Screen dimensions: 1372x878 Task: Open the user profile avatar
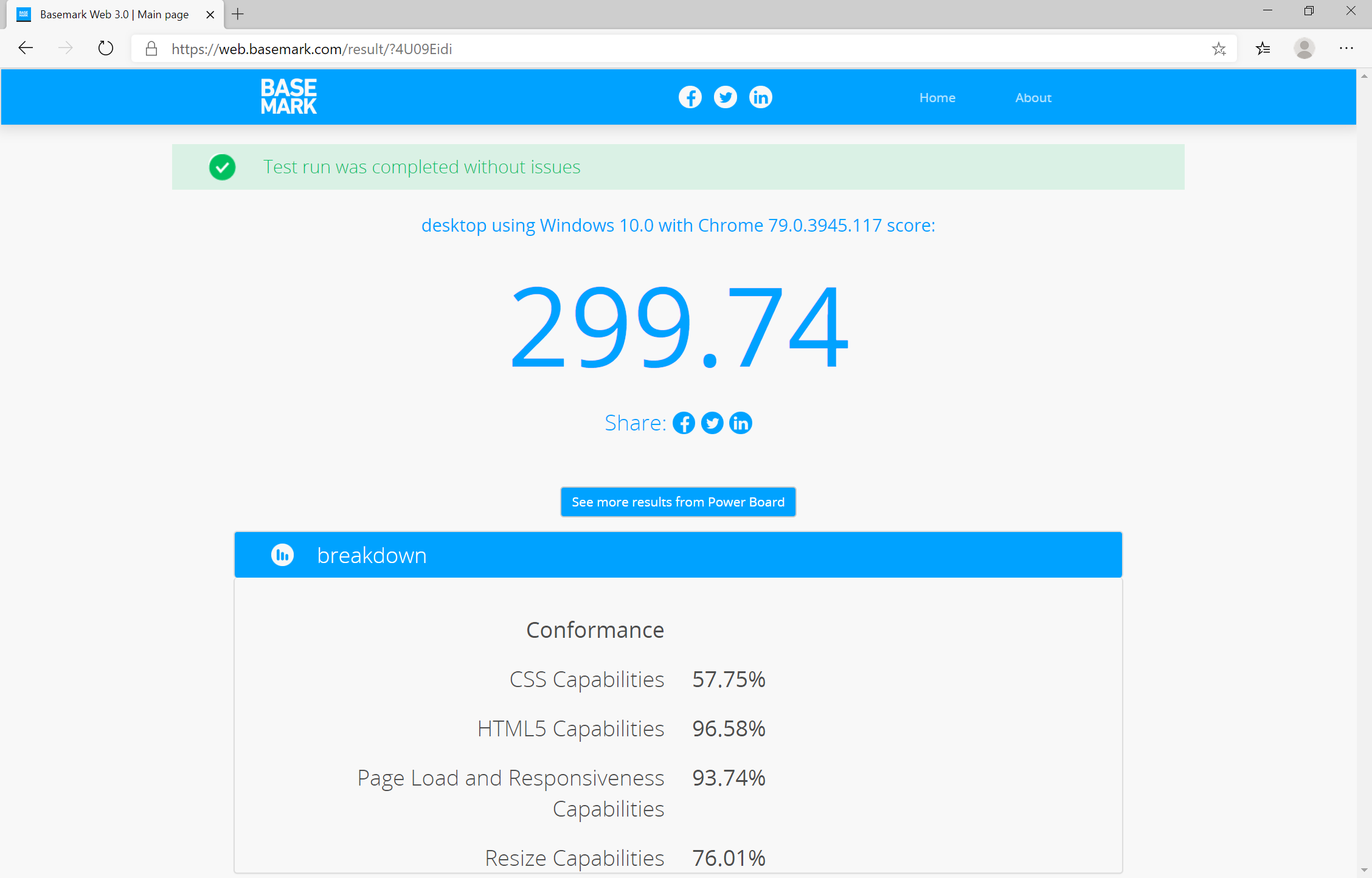tap(1304, 49)
